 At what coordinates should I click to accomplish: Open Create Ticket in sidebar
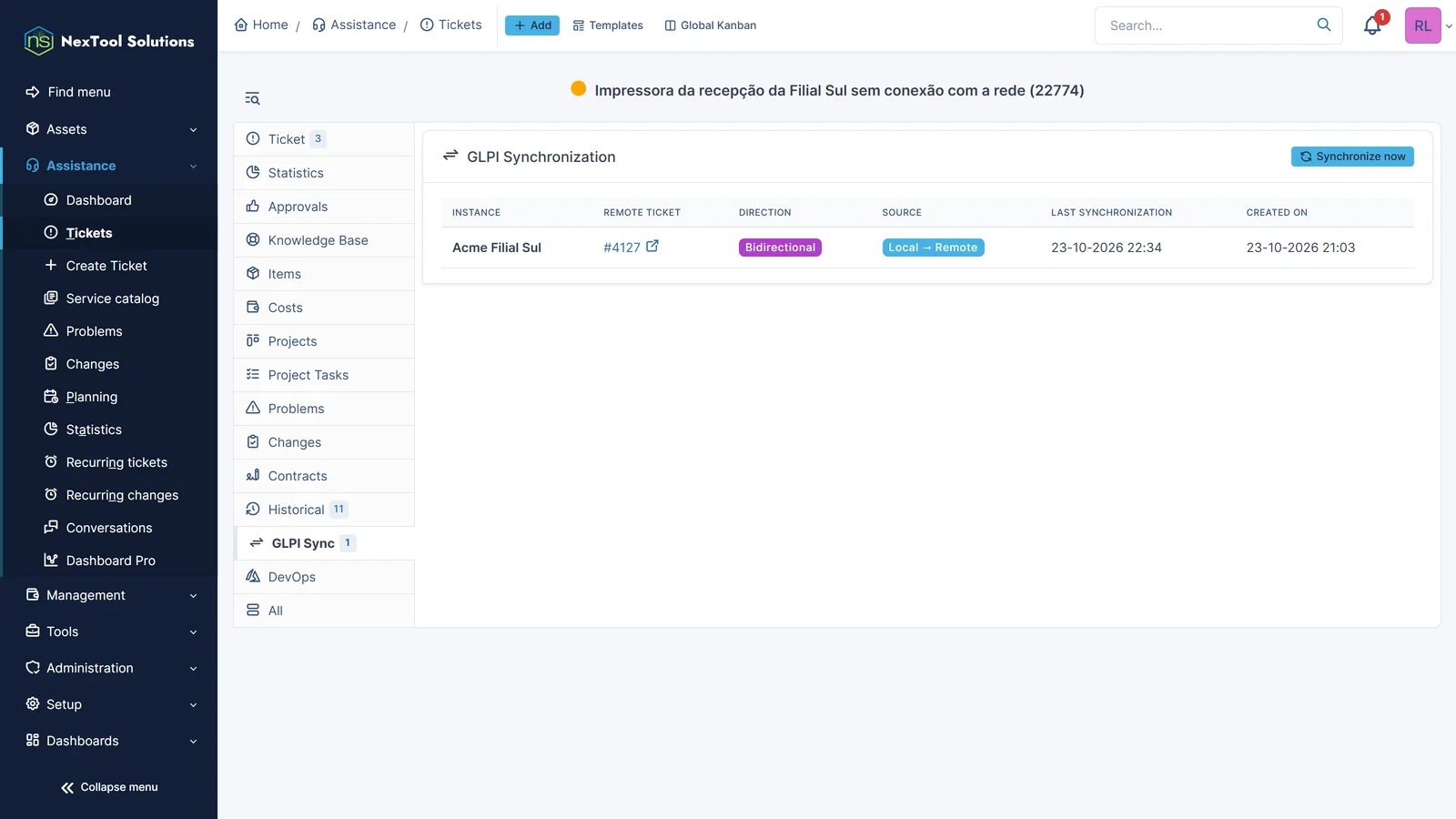click(109, 266)
